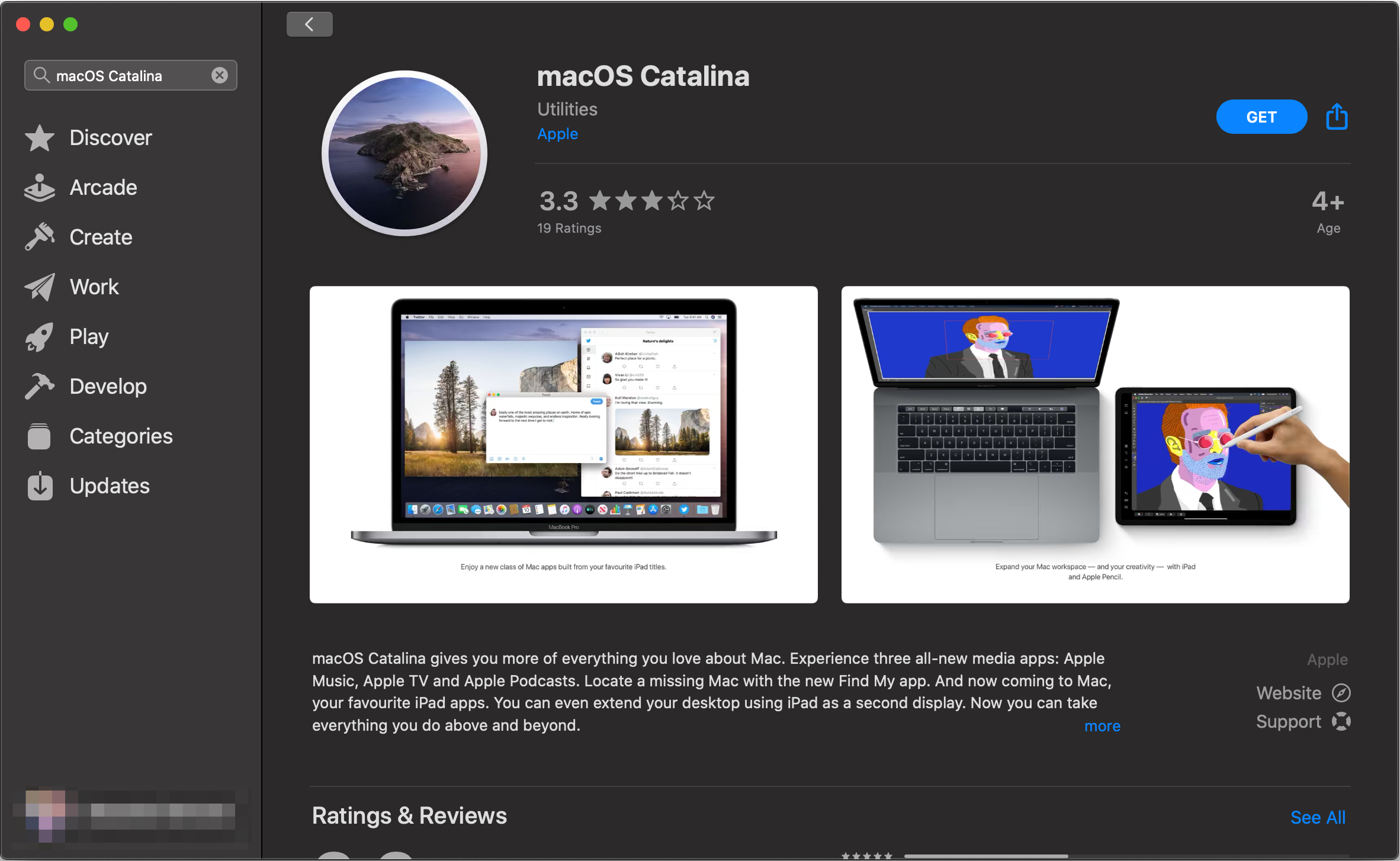This screenshot has height=861, width=1400.
Task: Open the Categories sidebar item
Action: click(x=99, y=436)
